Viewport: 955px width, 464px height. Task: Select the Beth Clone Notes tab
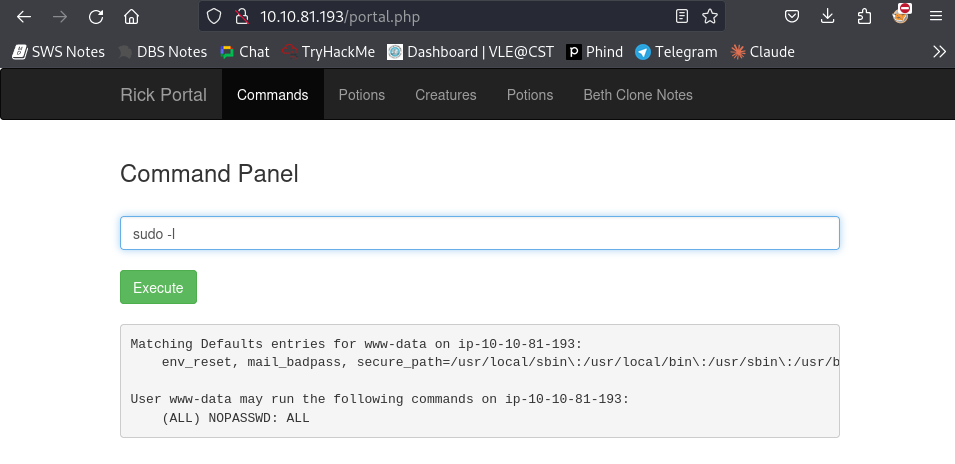click(638, 95)
